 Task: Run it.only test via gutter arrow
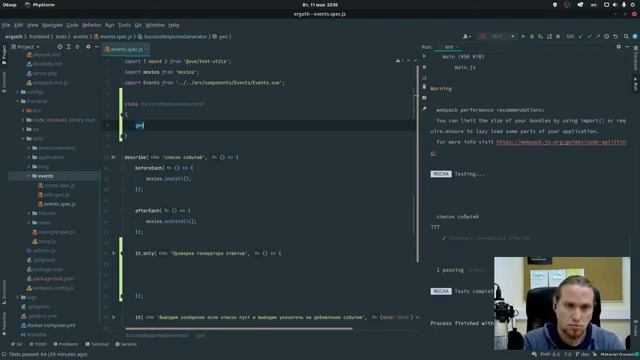(x=114, y=253)
